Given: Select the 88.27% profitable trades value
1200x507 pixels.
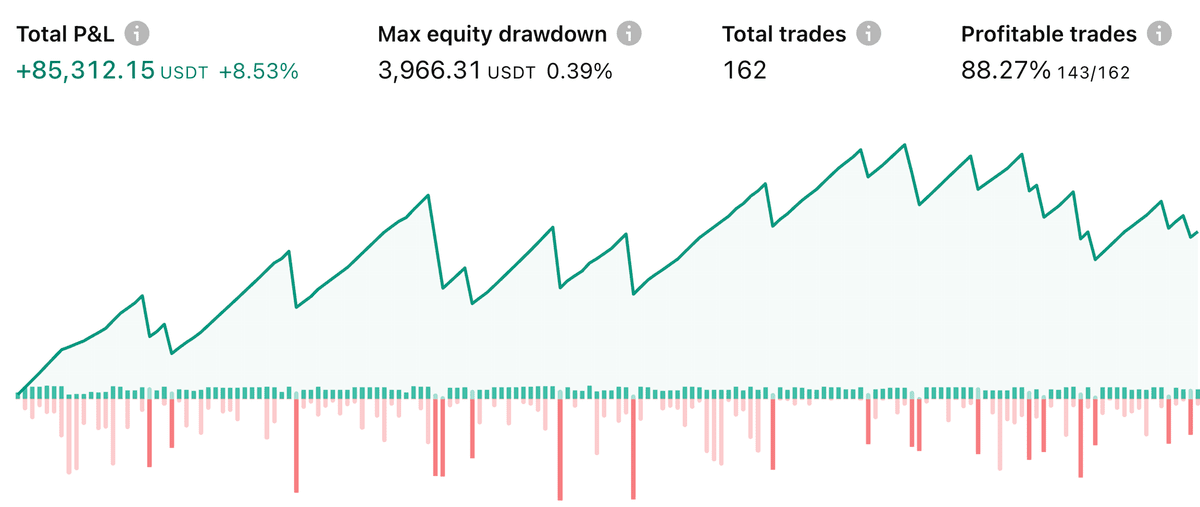Looking at the screenshot, I should point(1006,71).
